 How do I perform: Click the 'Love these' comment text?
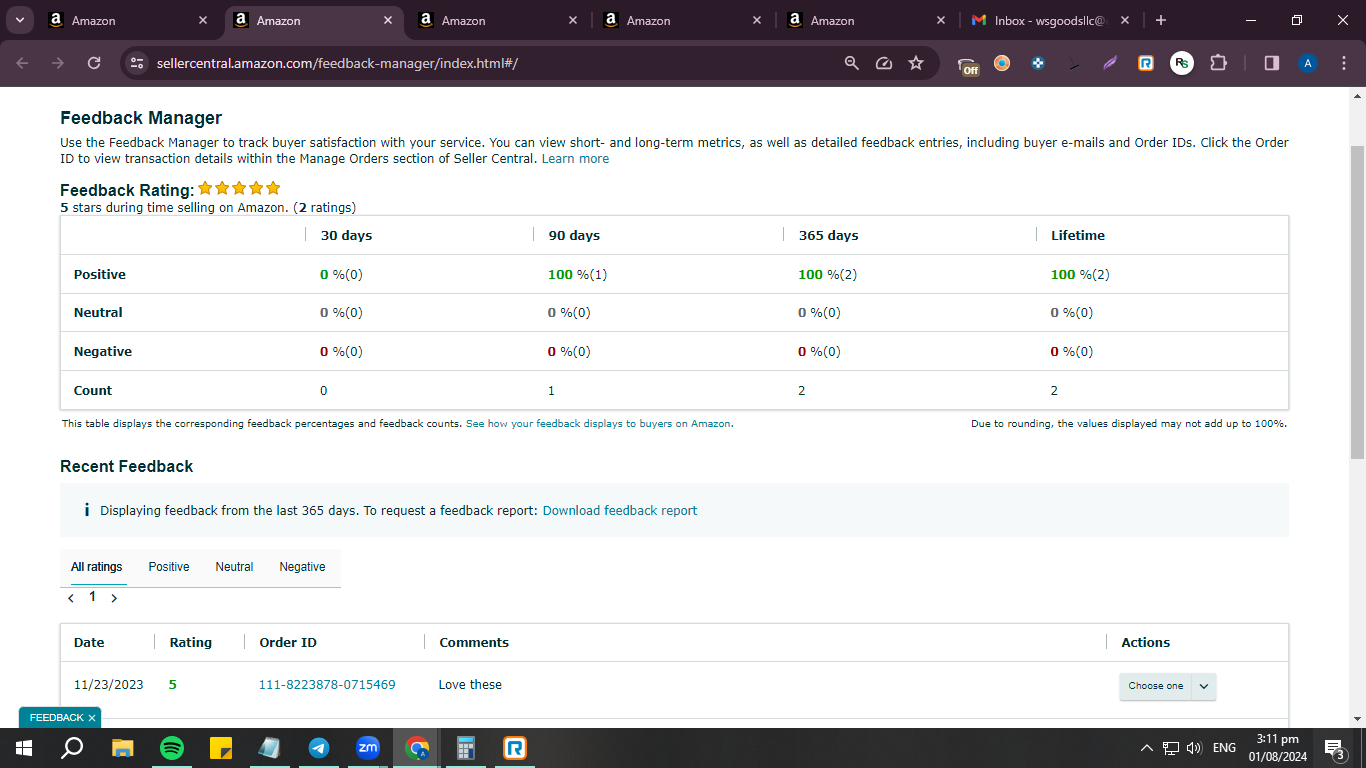click(x=470, y=685)
